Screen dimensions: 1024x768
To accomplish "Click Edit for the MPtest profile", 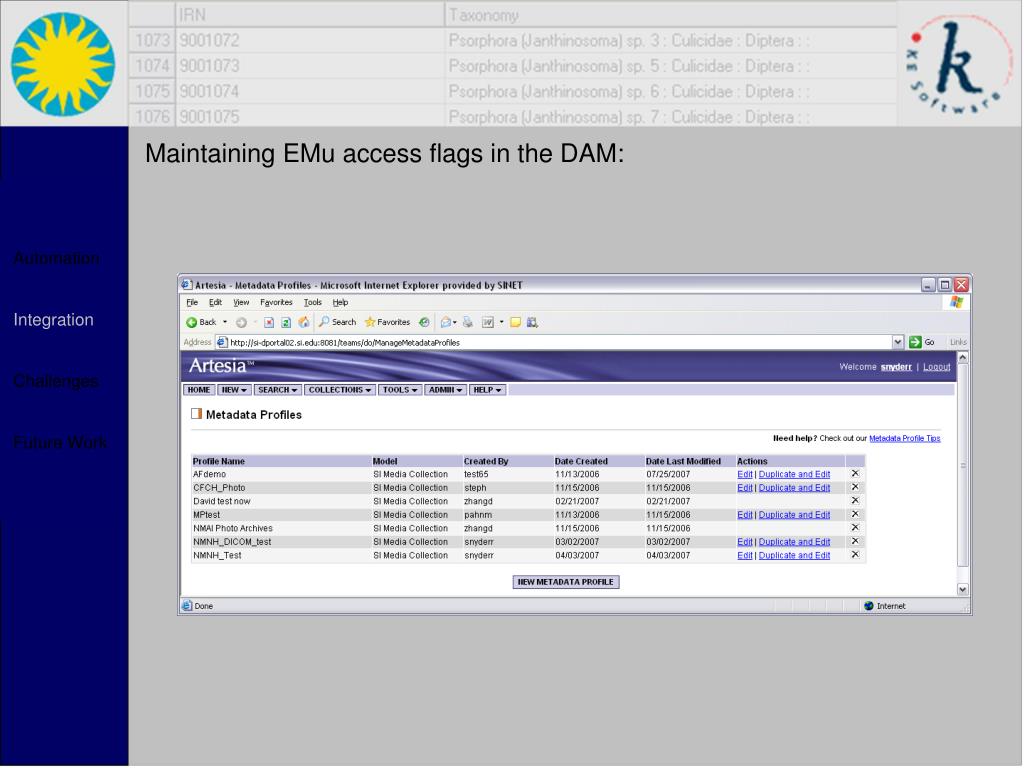I will coord(745,515).
